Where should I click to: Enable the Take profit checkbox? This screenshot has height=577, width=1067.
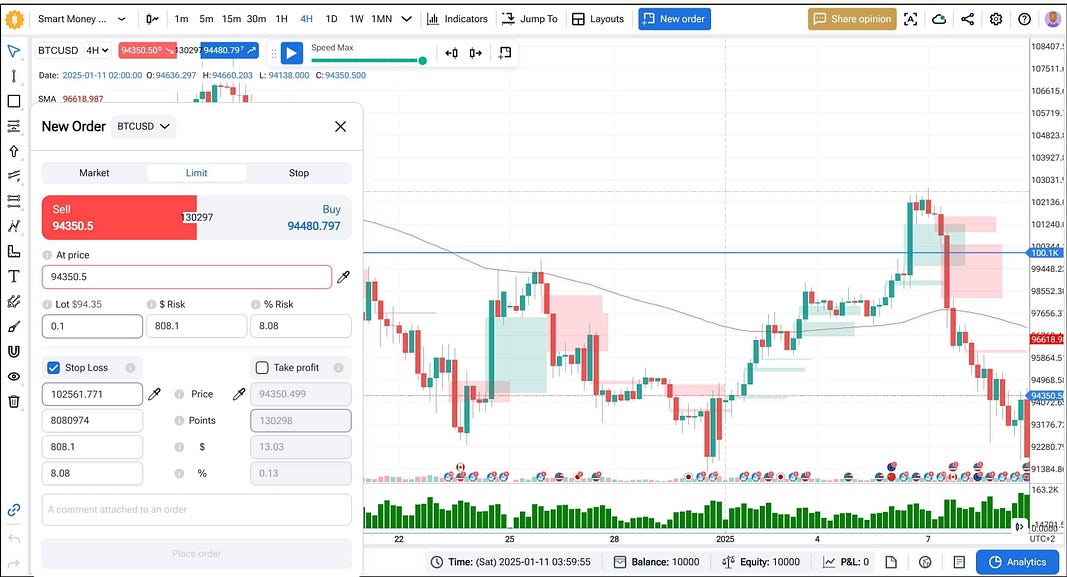(x=262, y=368)
